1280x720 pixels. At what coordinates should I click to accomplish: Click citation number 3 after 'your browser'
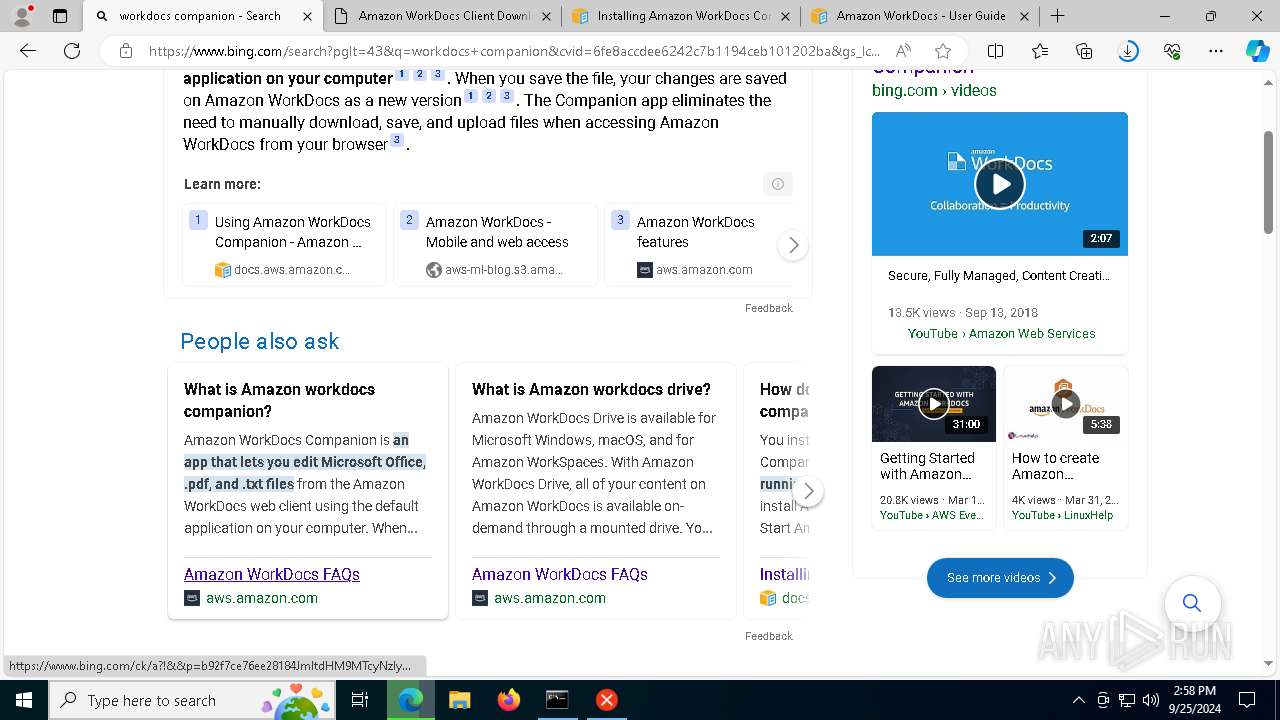pyautogui.click(x=397, y=140)
